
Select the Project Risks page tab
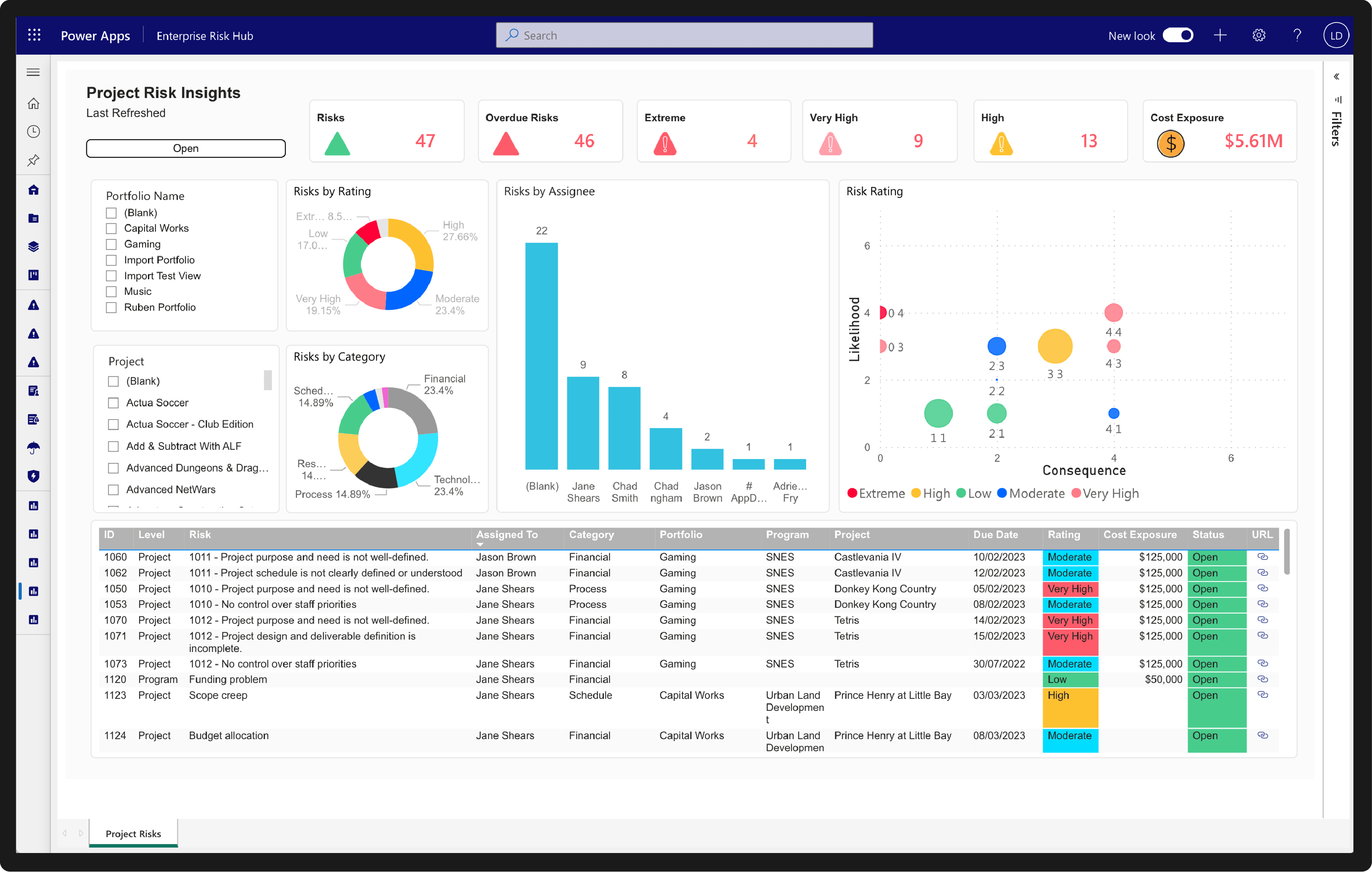coord(133,833)
